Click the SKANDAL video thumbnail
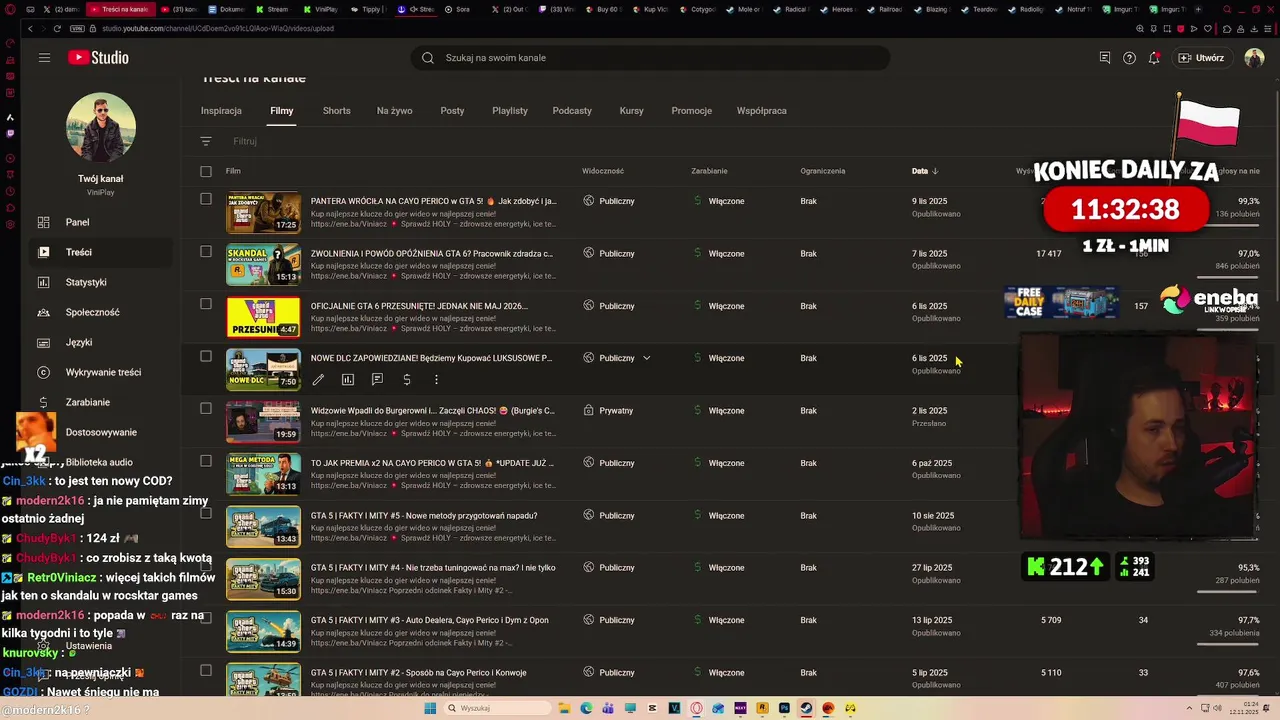1280x720 pixels. (x=263, y=264)
